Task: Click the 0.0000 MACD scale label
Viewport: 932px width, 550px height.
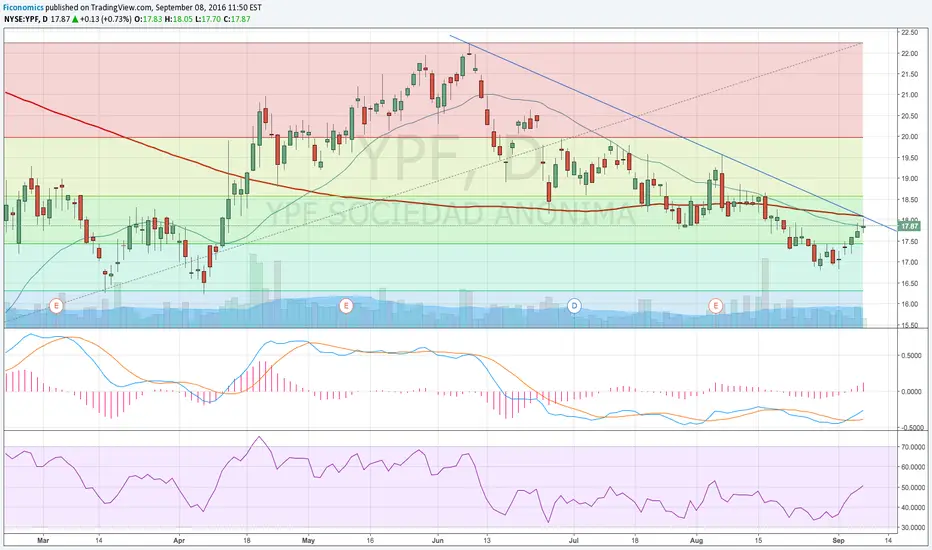Action: [911, 391]
